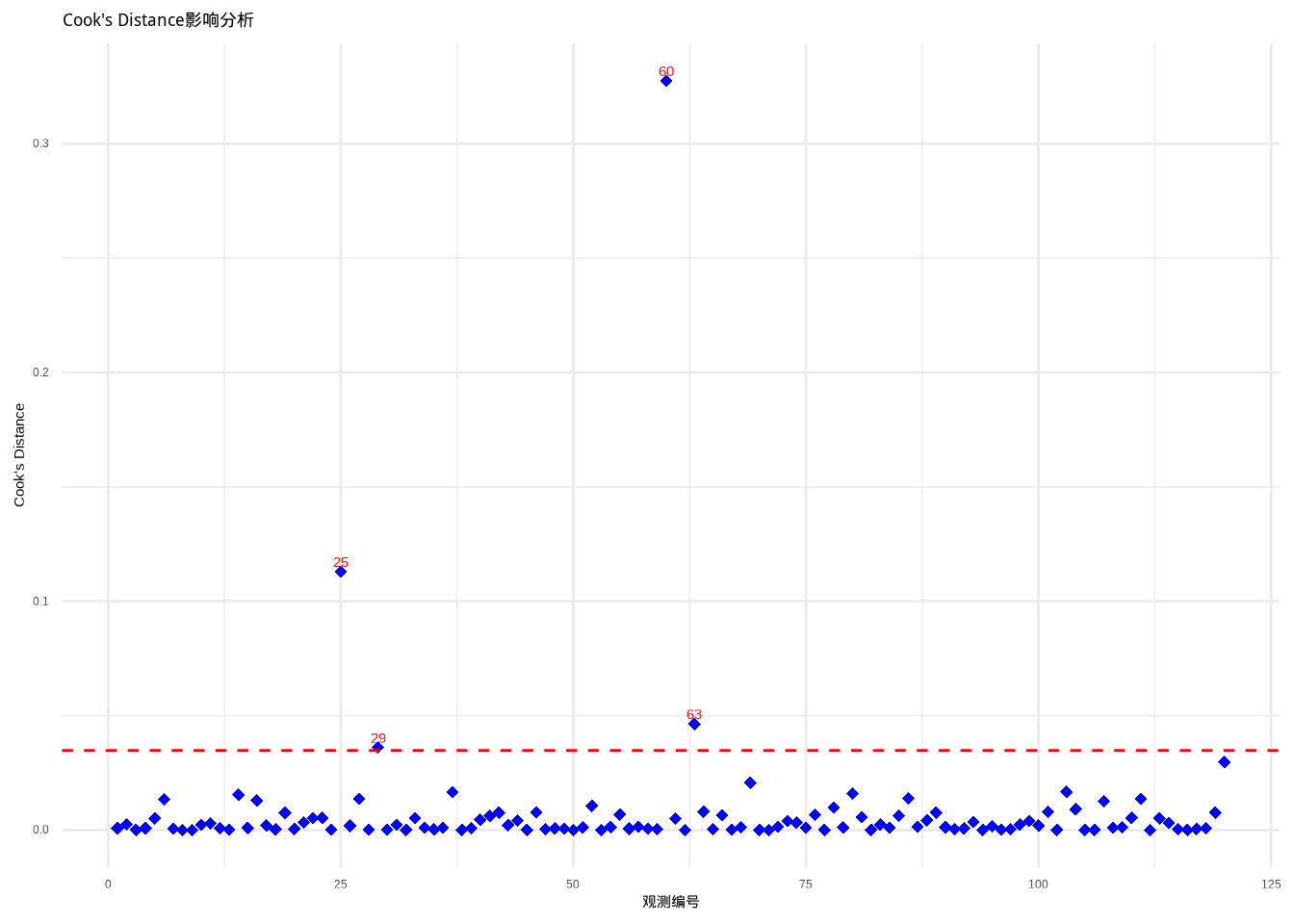Click the blue diamond point labeled 25

341,572
